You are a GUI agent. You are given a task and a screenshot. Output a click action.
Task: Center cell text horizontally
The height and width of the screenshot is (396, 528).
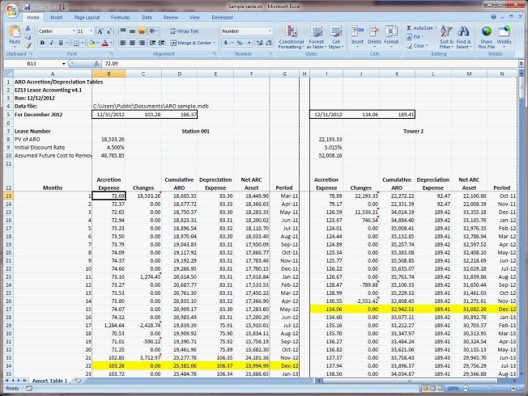point(132,43)
